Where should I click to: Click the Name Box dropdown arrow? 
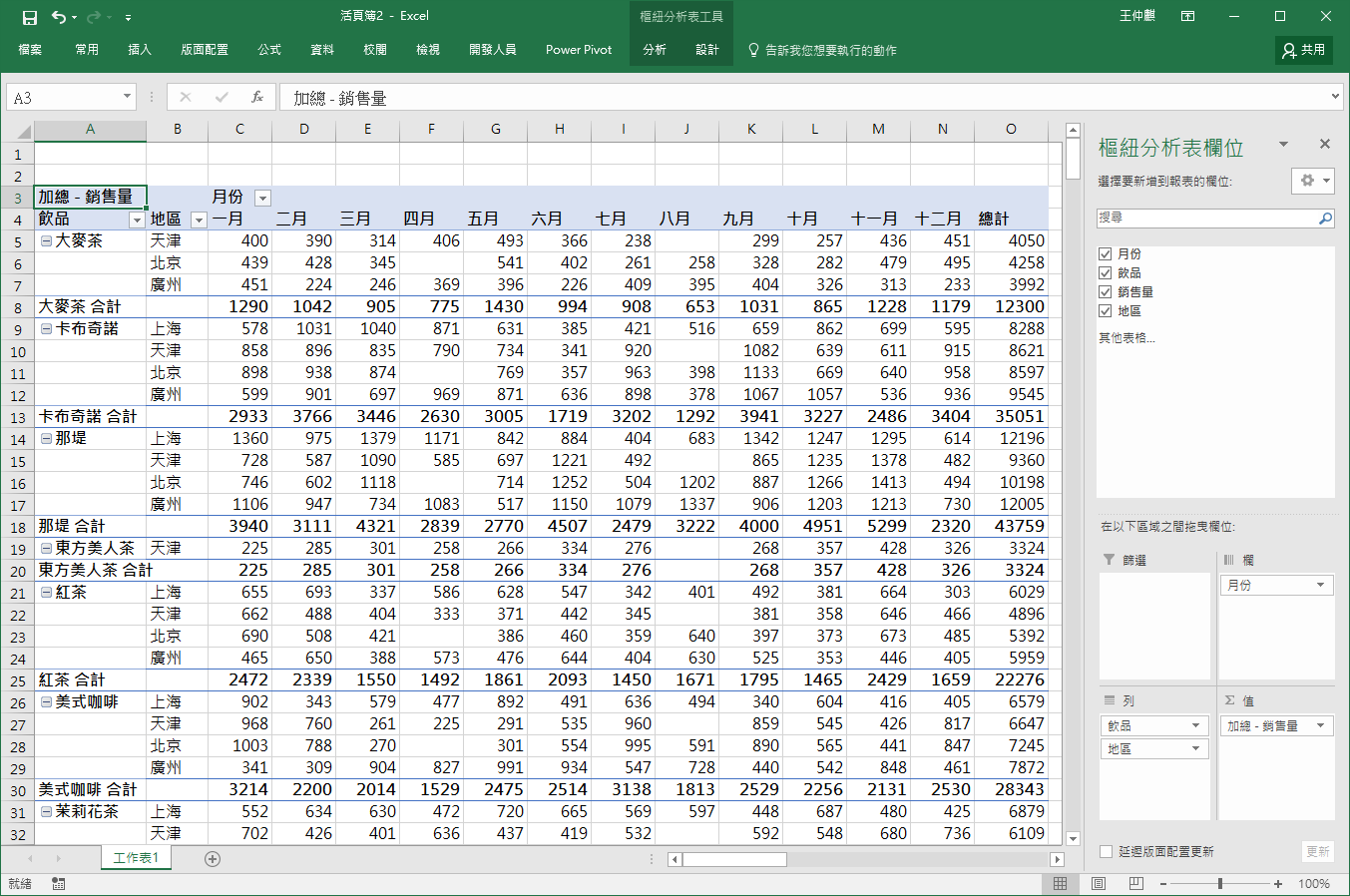127,97
